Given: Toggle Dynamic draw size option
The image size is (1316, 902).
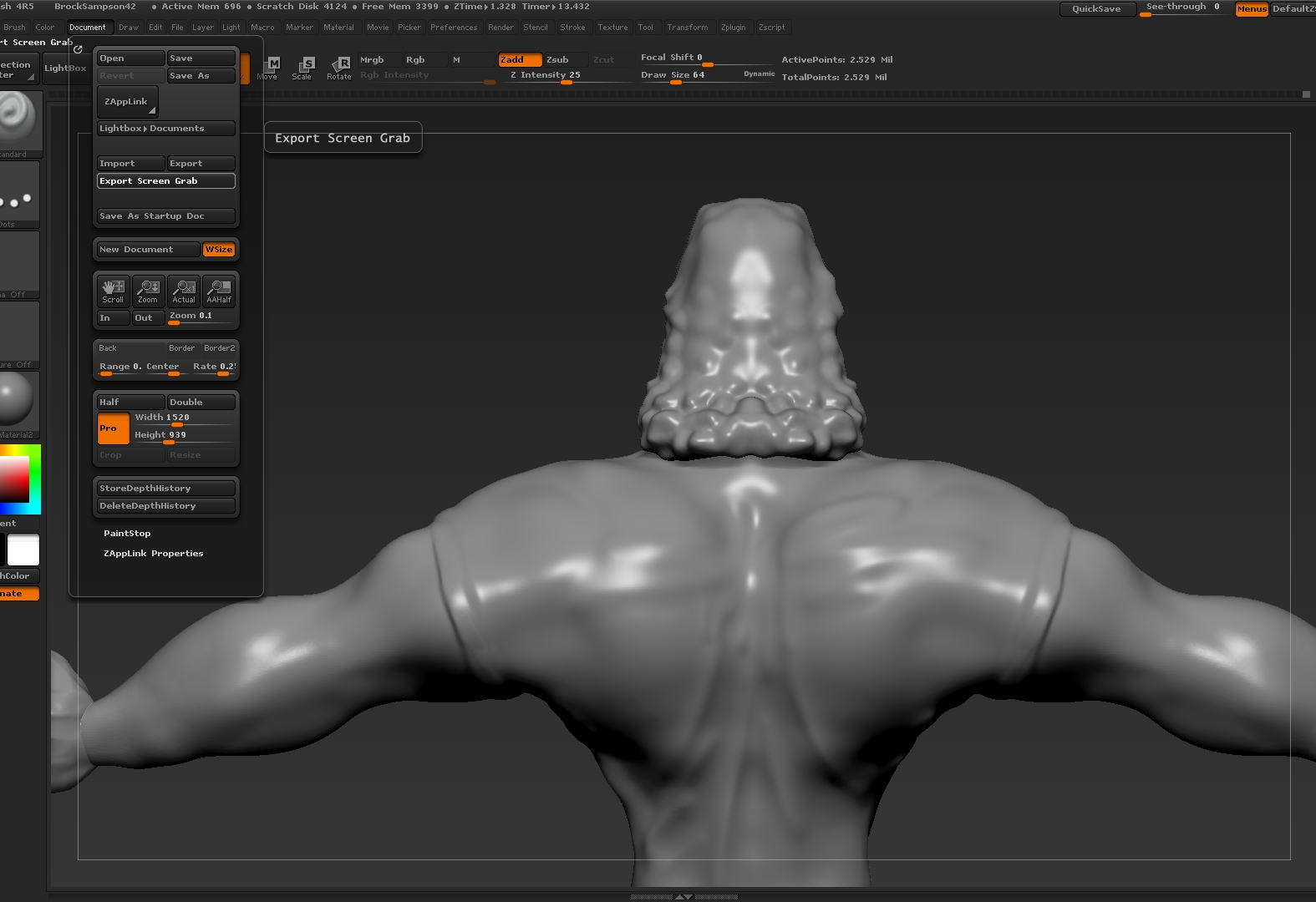Looking at the screenshot, I should (x=759, y=74).
